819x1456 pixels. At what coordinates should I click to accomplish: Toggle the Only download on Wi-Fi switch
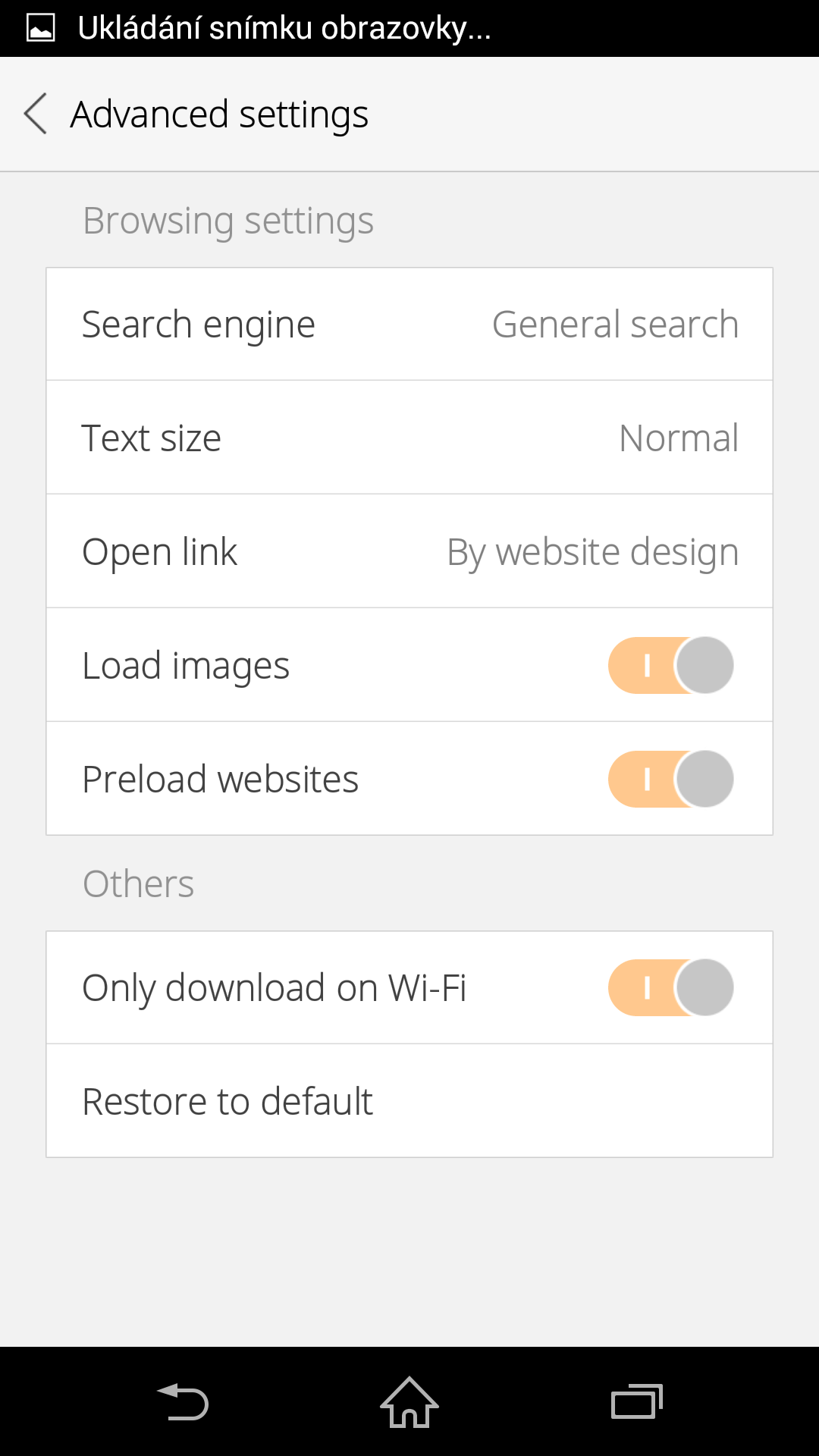670,987
